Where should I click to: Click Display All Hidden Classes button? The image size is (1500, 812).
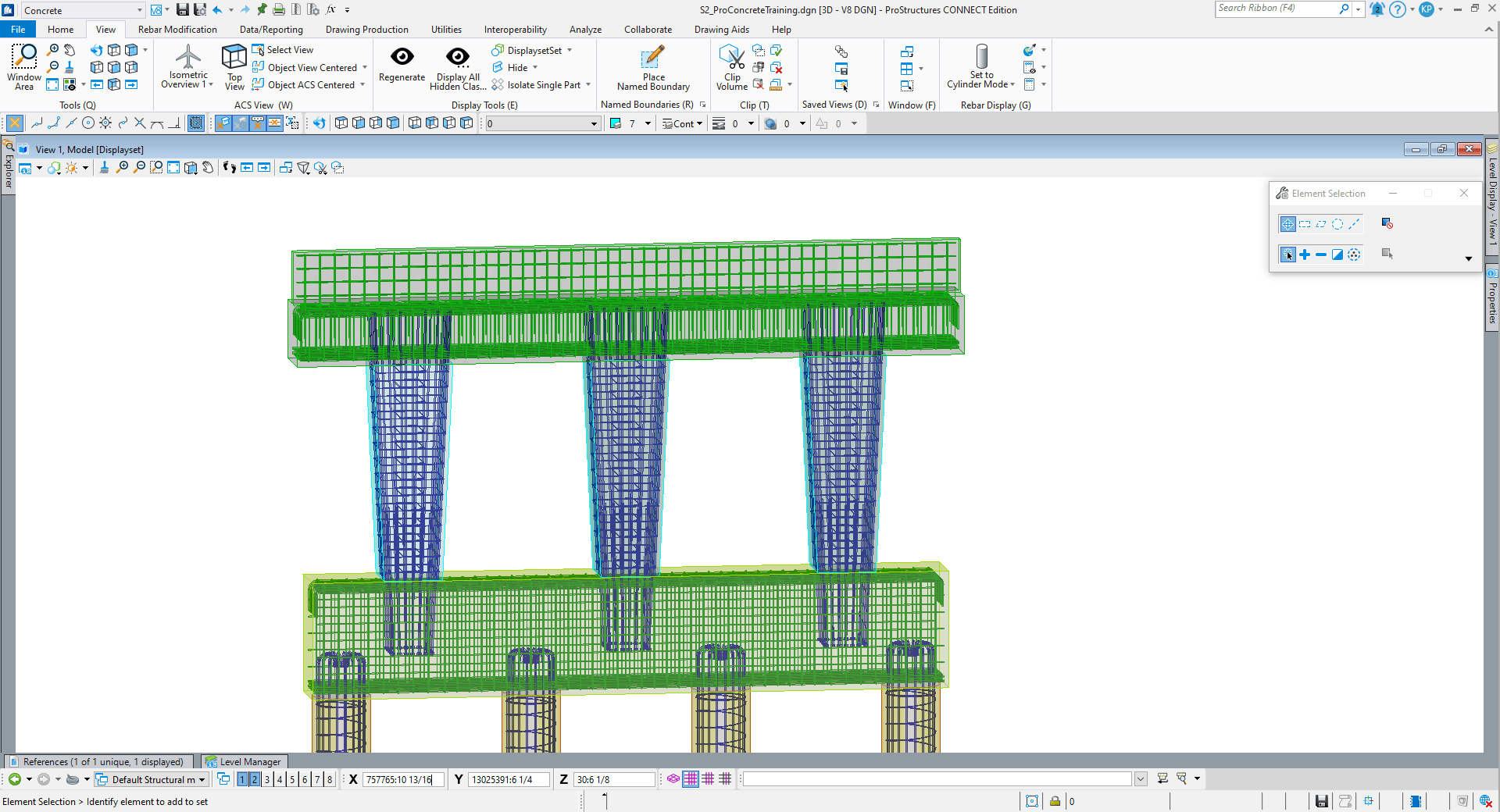pos(458,67)
